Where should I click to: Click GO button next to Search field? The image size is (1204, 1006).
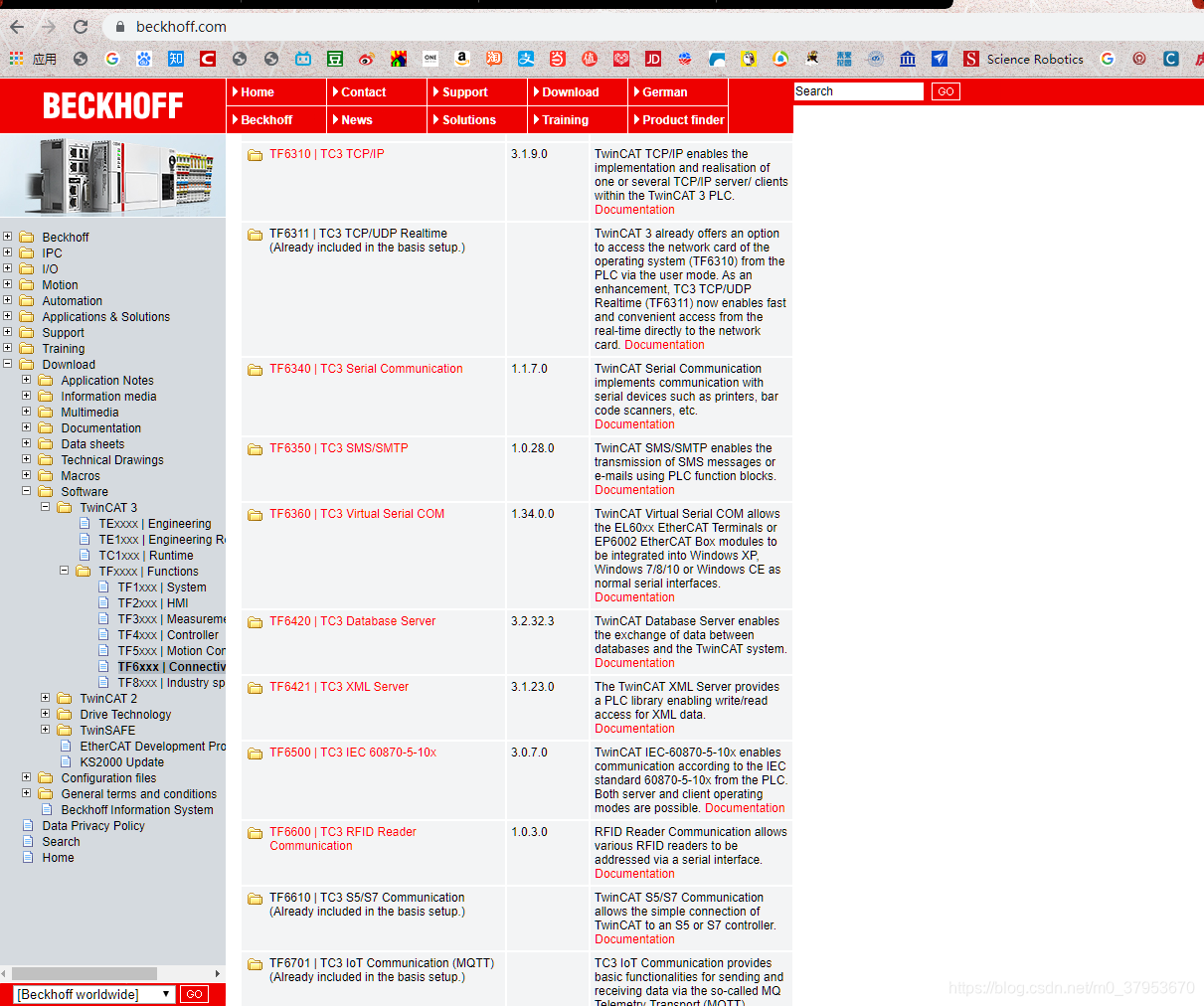pyautogui.click(x=946, y=91)
